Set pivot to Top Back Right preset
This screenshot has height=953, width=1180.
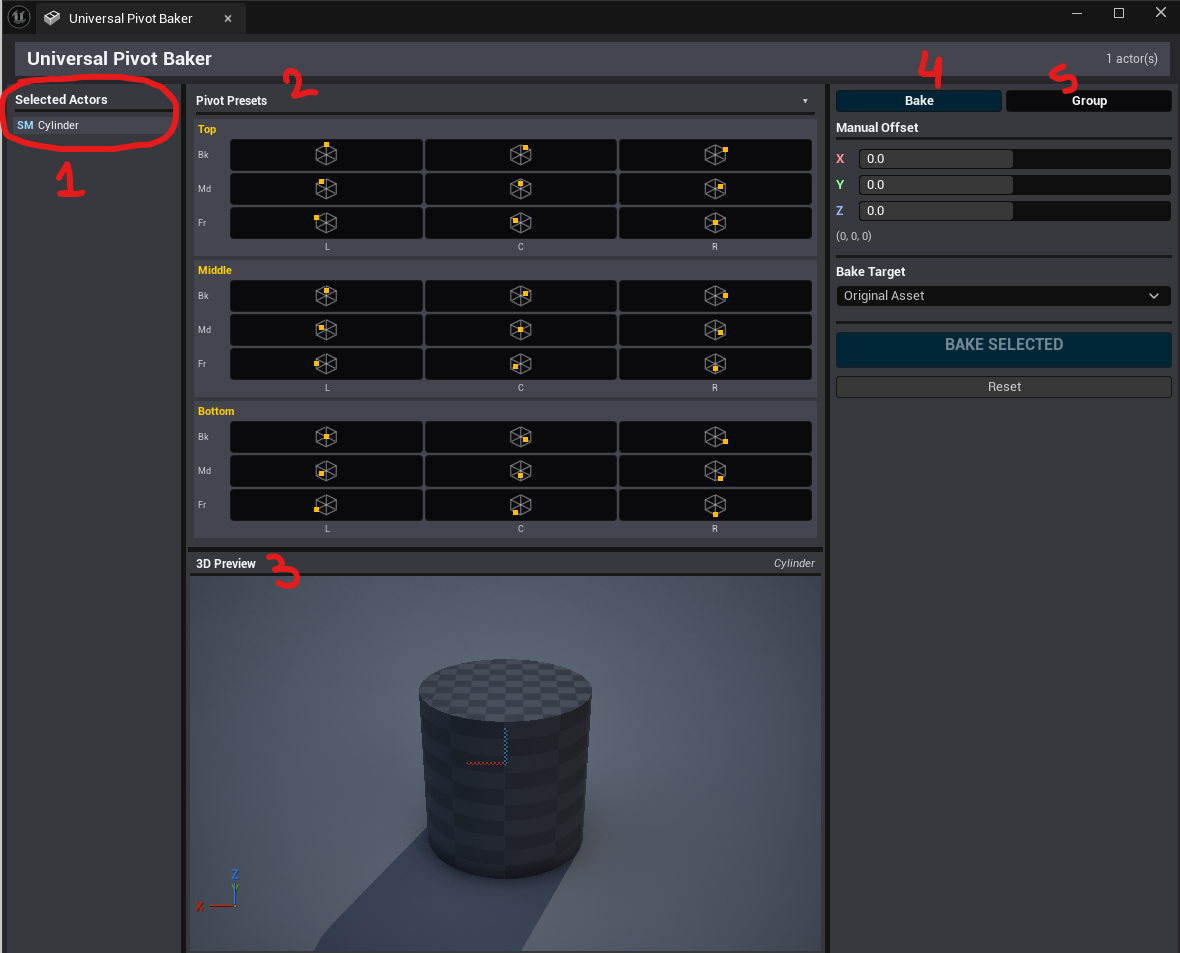pyautogui.click(x=715, y=154)
